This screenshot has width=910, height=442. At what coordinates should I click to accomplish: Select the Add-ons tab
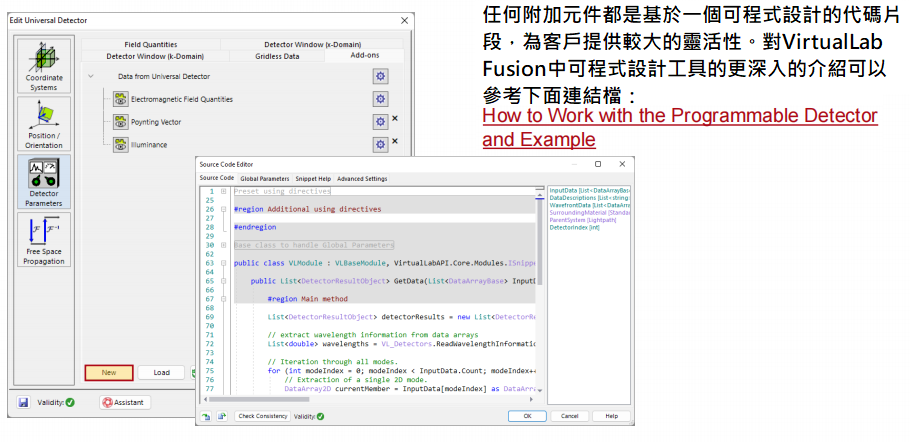364,56
